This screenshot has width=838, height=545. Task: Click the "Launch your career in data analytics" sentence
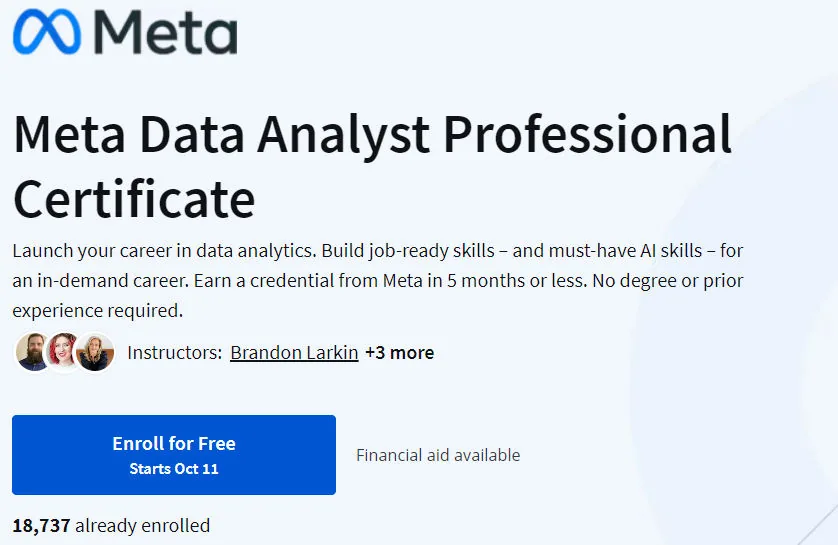[165, 251]
